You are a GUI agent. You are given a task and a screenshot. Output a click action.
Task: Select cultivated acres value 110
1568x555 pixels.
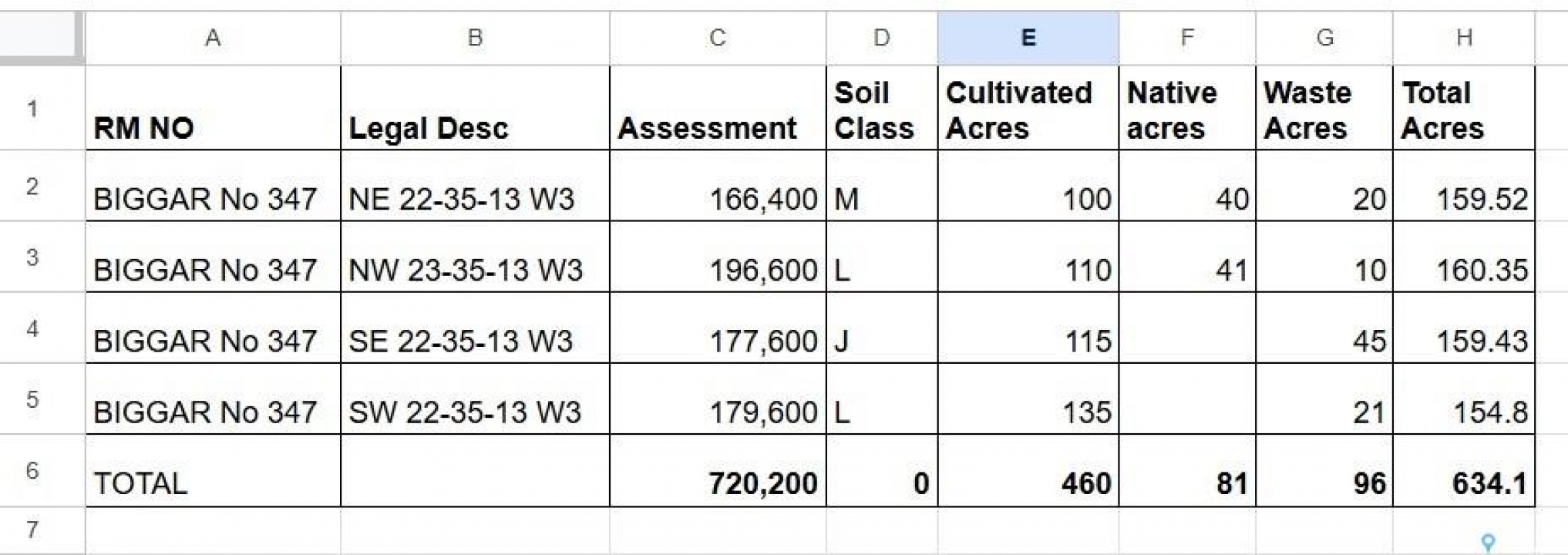click(x=1028, y=257)
